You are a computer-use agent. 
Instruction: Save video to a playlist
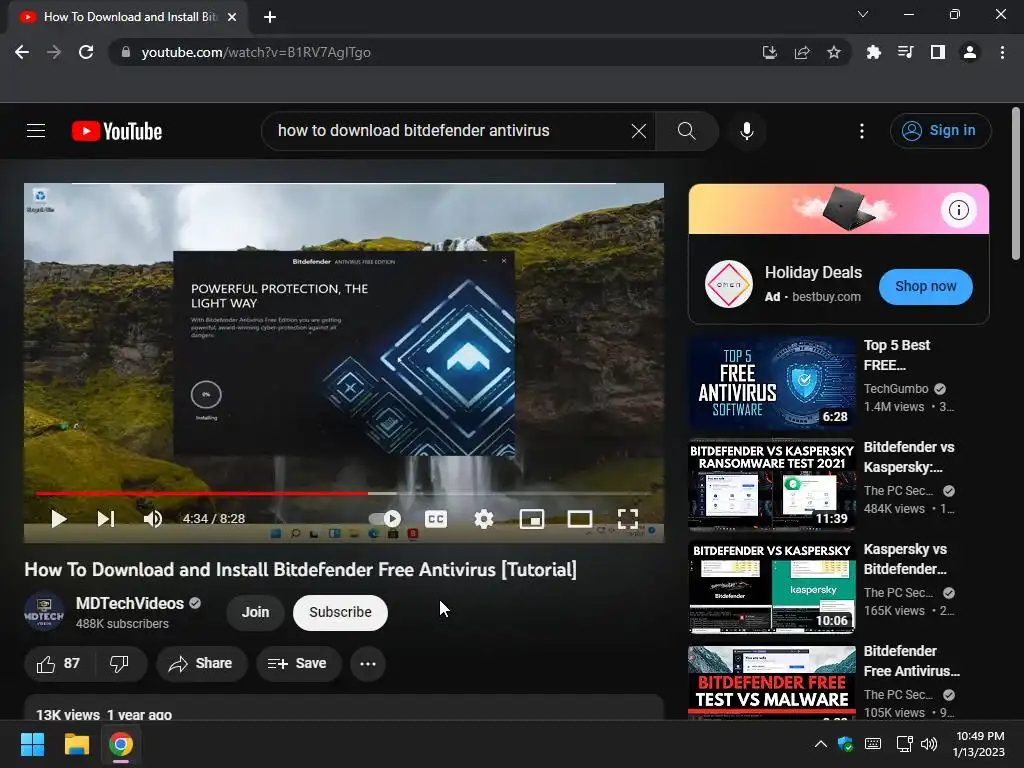[298, 664]
